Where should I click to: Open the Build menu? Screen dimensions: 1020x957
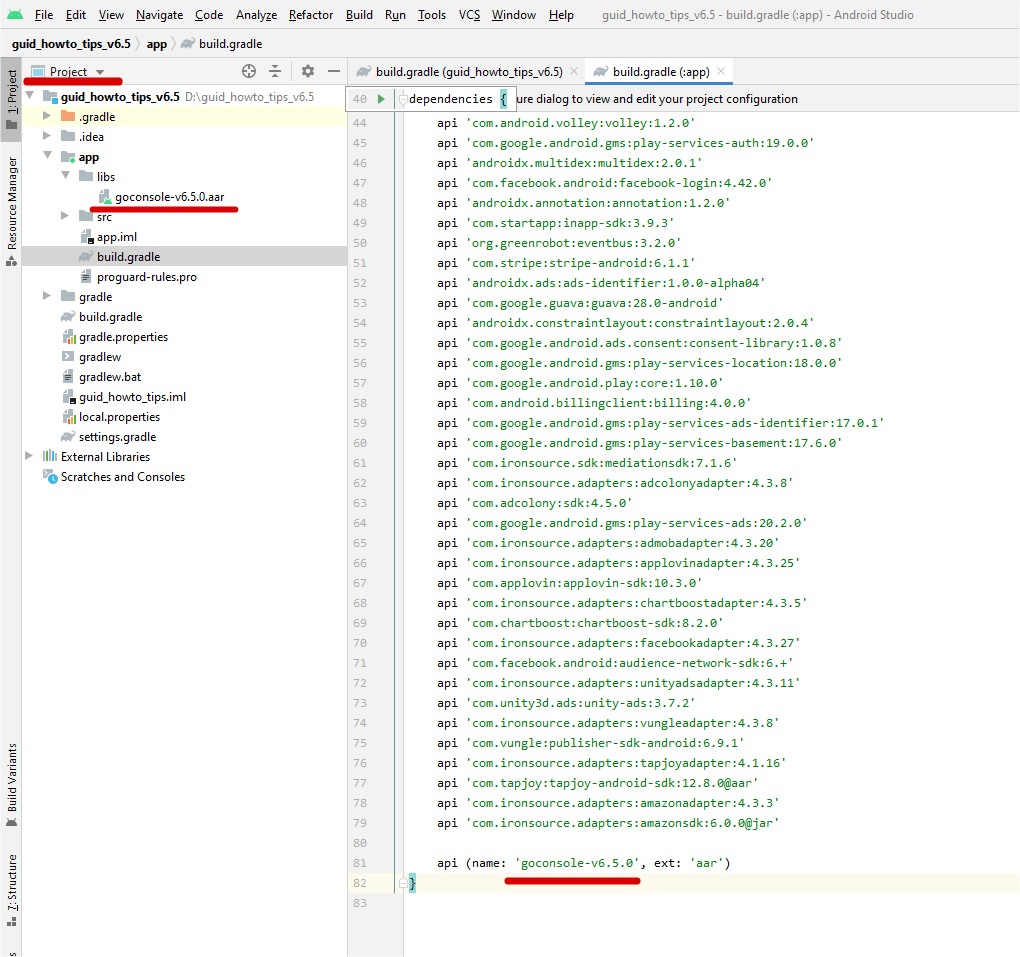pos(359,14)
